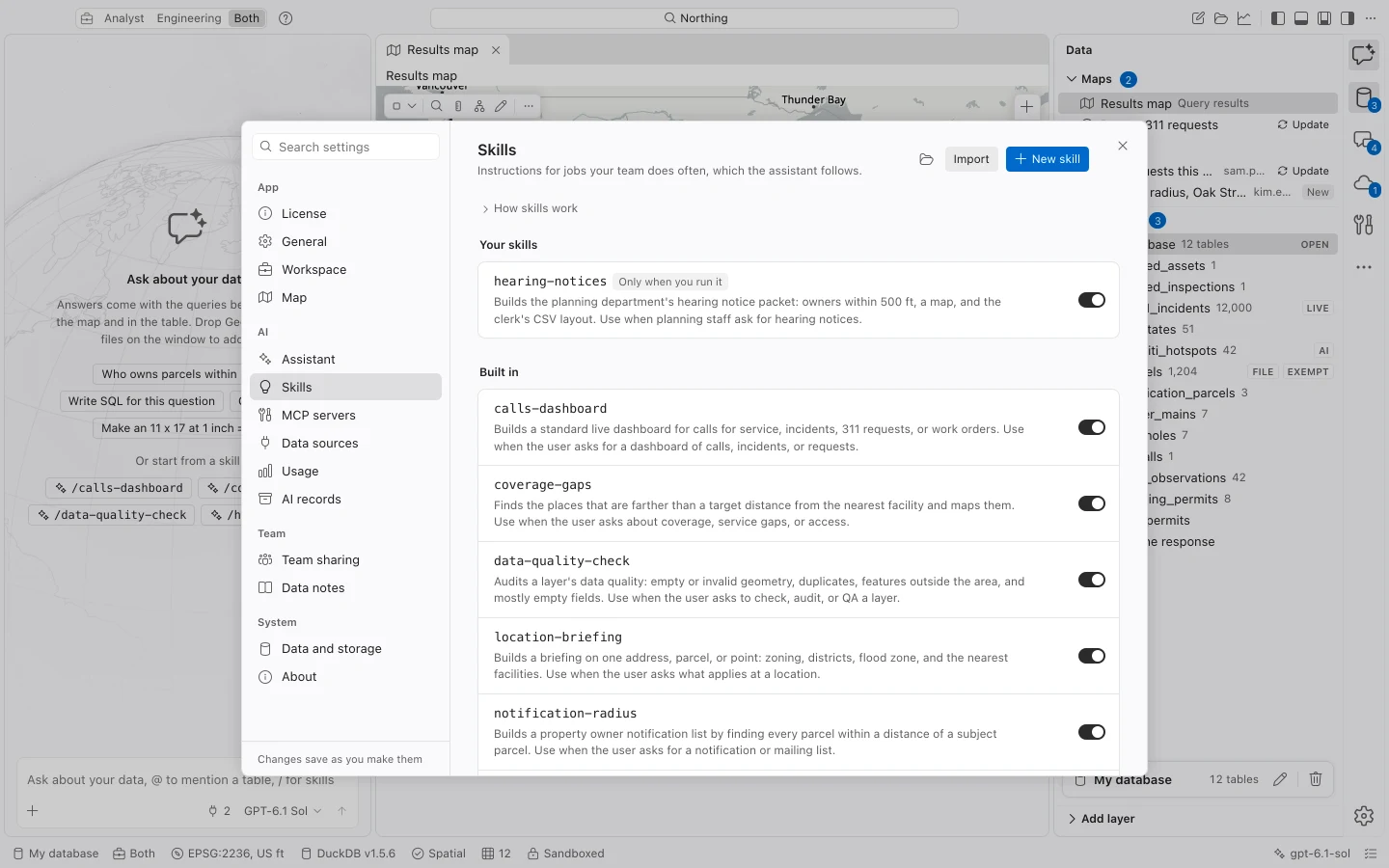This screenshot has width=1389, height=868.
Task: Collapse the Maps section in Data panel
Action: point(1072,79)
